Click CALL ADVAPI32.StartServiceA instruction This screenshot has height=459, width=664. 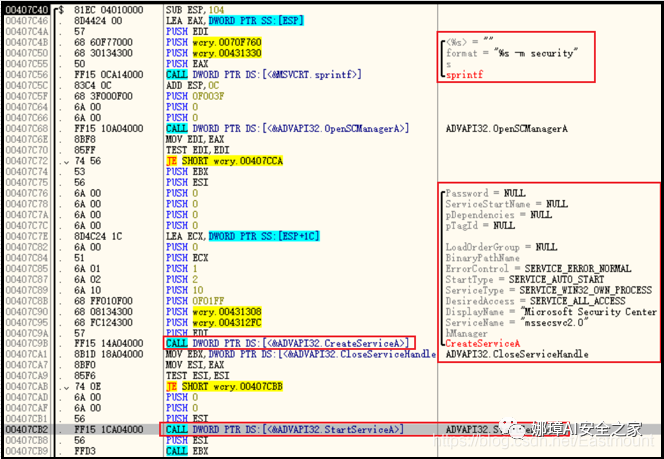[285, 429]
